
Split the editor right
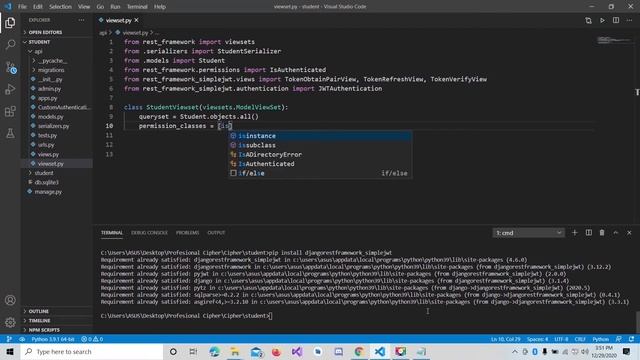616,20
